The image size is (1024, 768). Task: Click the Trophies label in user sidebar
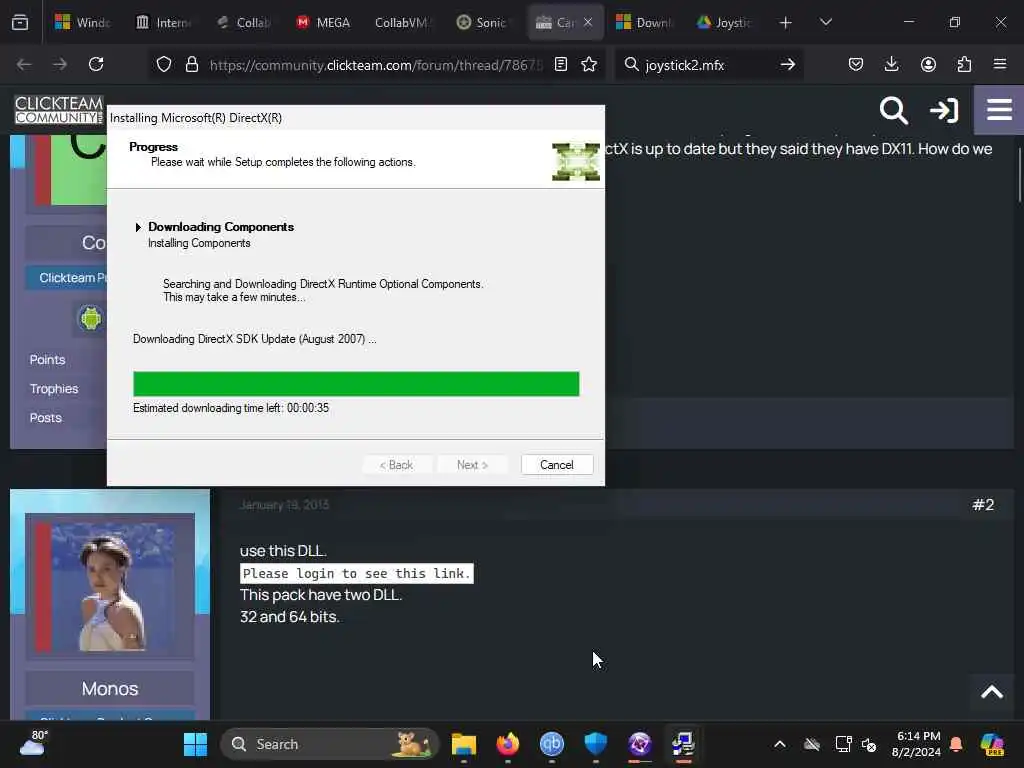pos(54,389)
